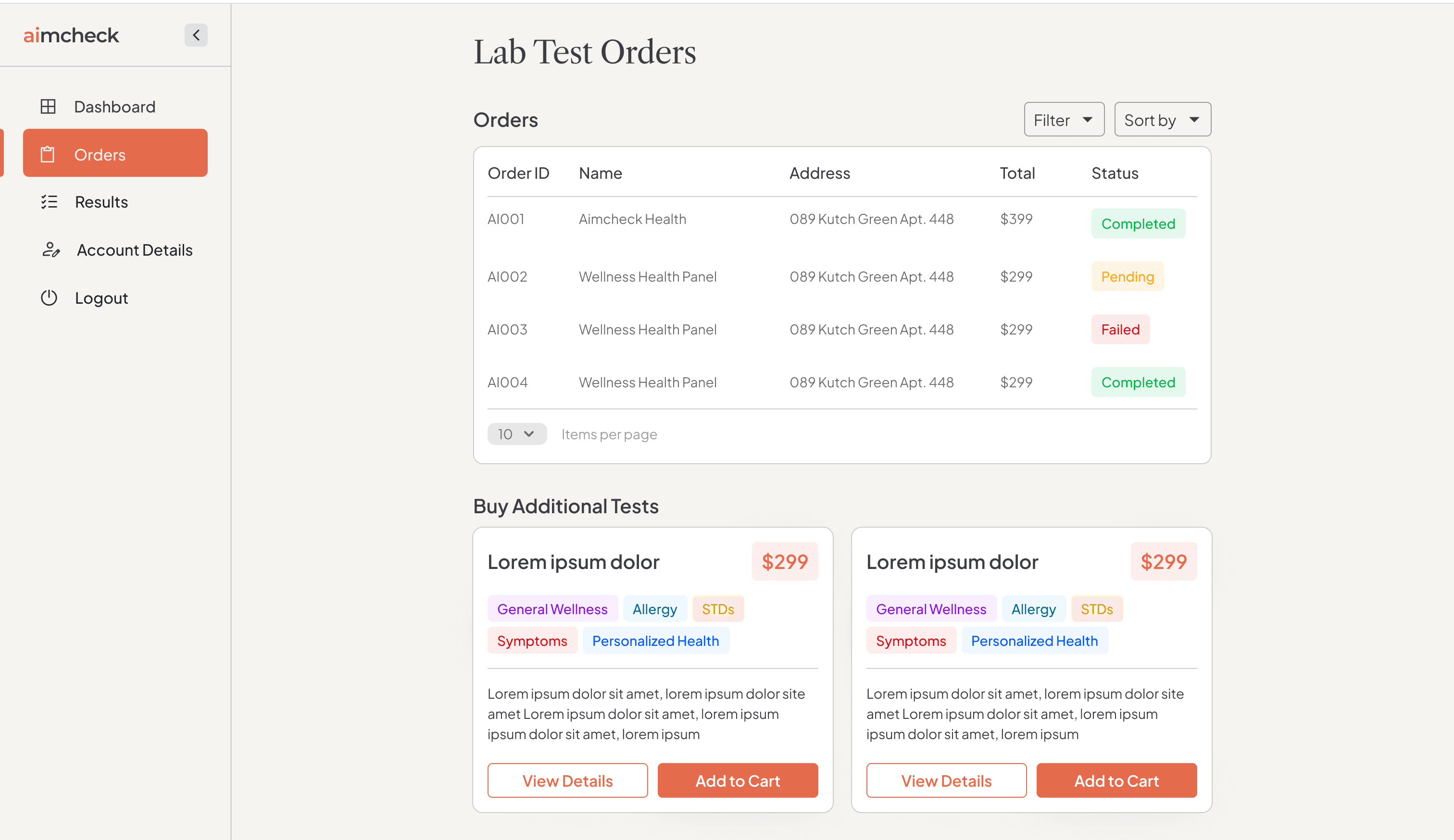
Task: Open Account Details in the sidebar
Action: point(115,249)
